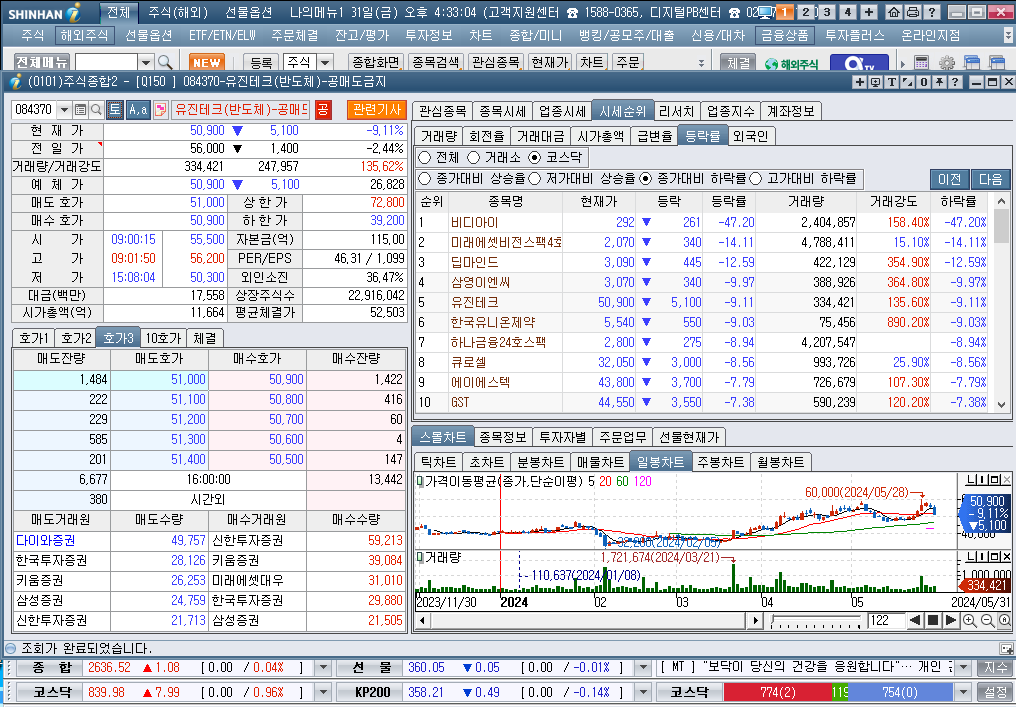Click the stock search magnifier near code field

96,110
